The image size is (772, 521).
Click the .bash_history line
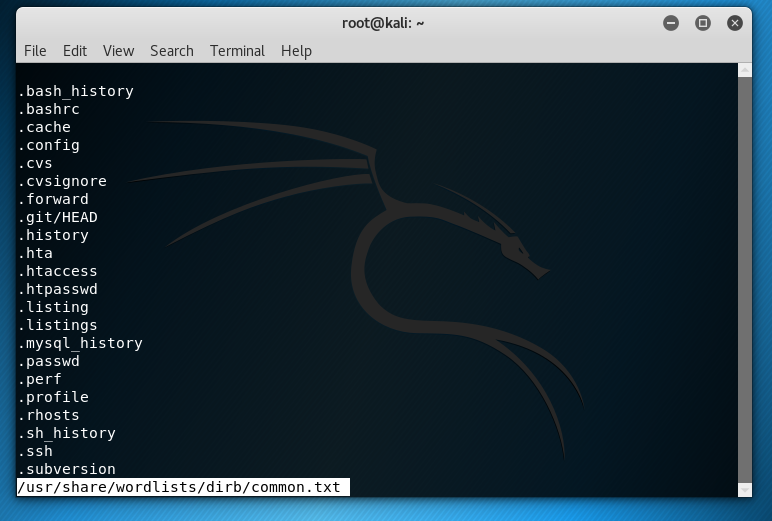coord(76,91)
